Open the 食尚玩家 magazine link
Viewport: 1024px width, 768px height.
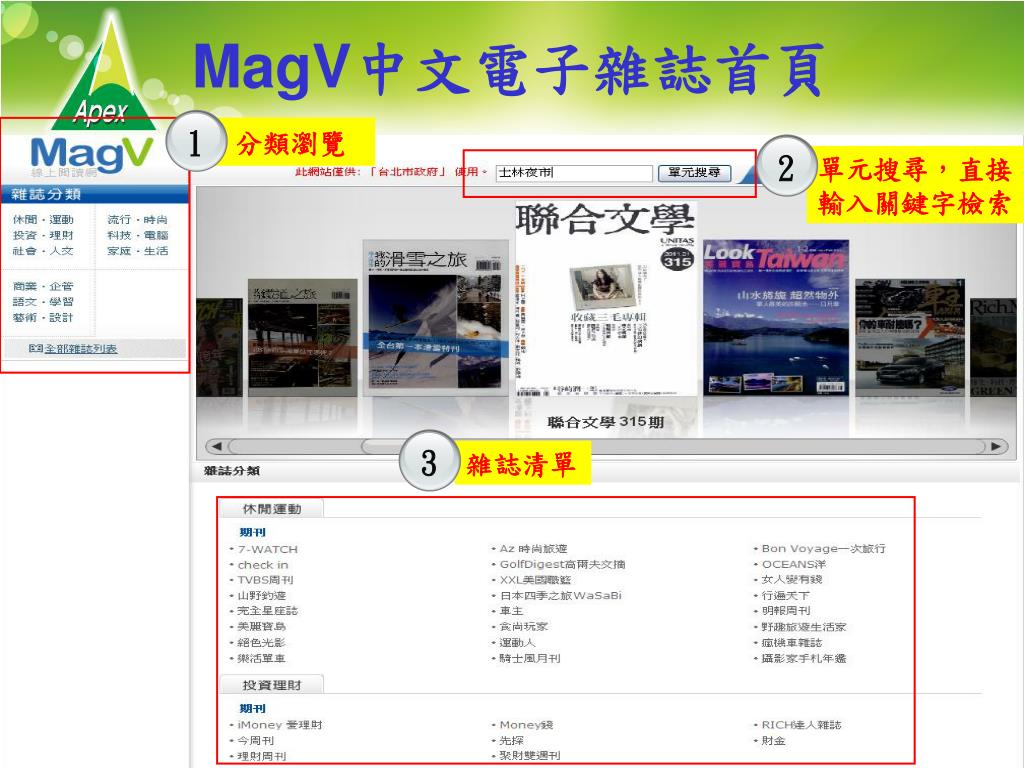(524, 626)
